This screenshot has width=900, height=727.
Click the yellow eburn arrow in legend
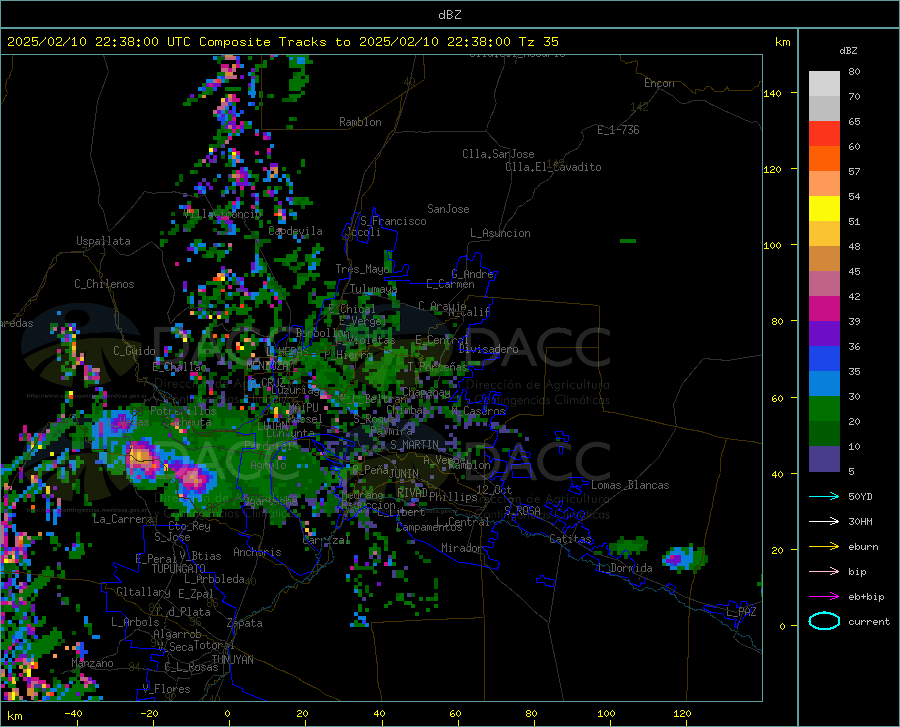pyautogui.click(x=824, y=546)
